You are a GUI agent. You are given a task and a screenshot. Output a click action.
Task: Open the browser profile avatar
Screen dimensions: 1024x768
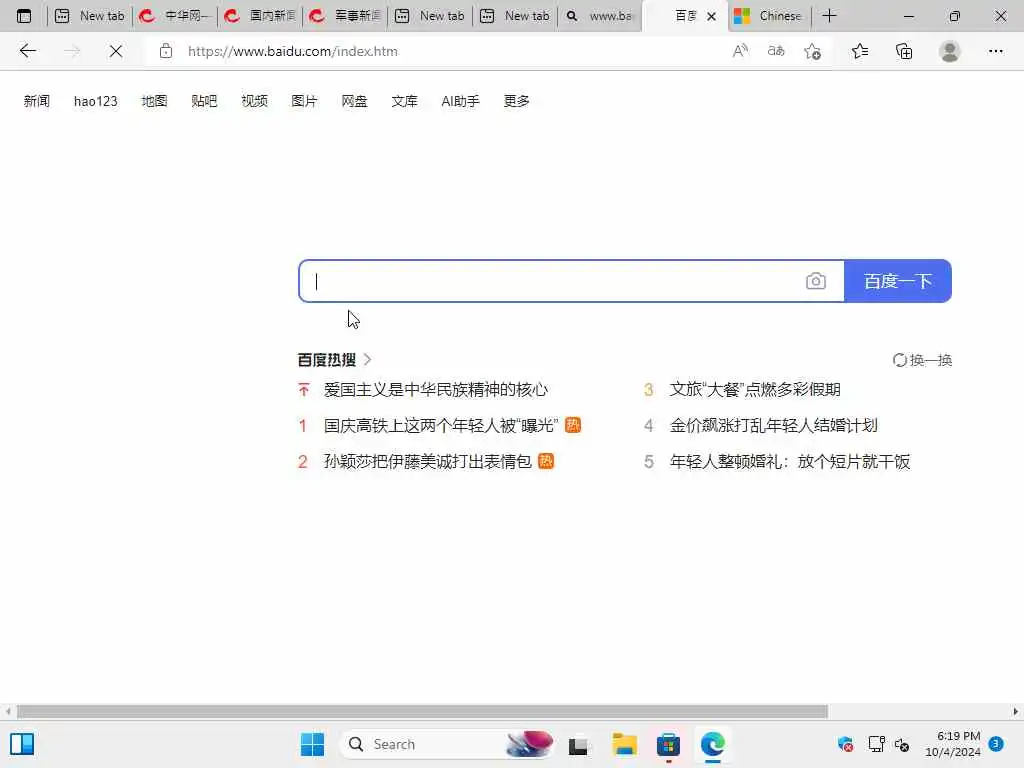coord(950,51)
